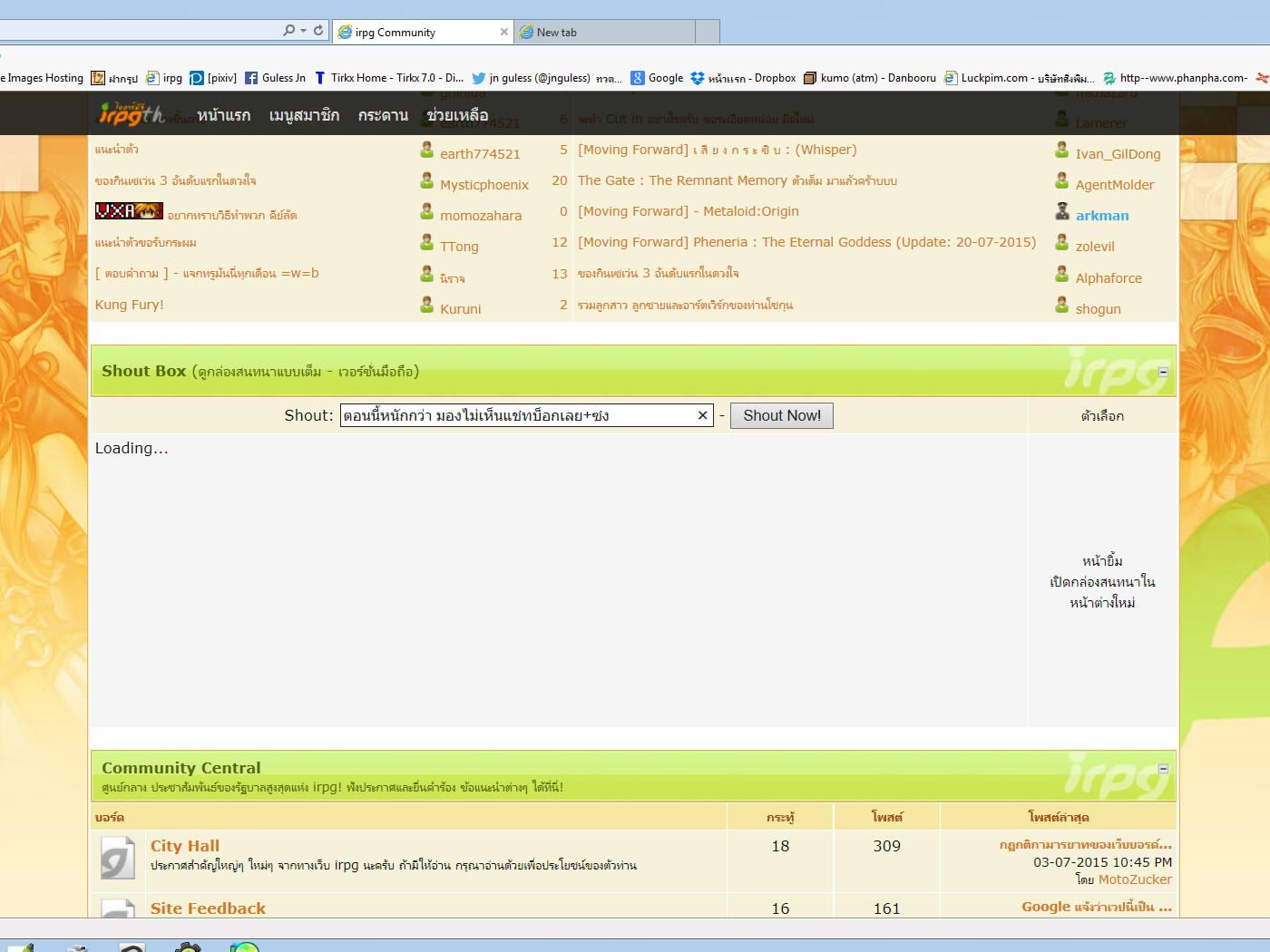Image resolution: width=1270 pixels, height=952 pixels.
Task: Open the [pixiv] bookmark
Action: [213, 78]
